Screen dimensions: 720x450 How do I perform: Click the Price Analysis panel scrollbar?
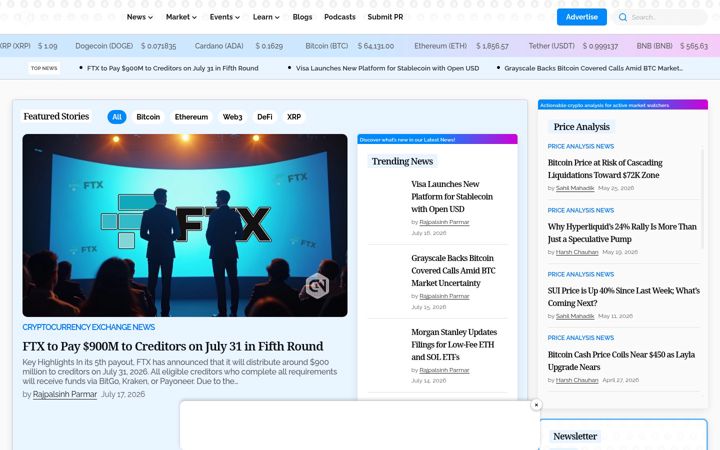tap(702, 199)
